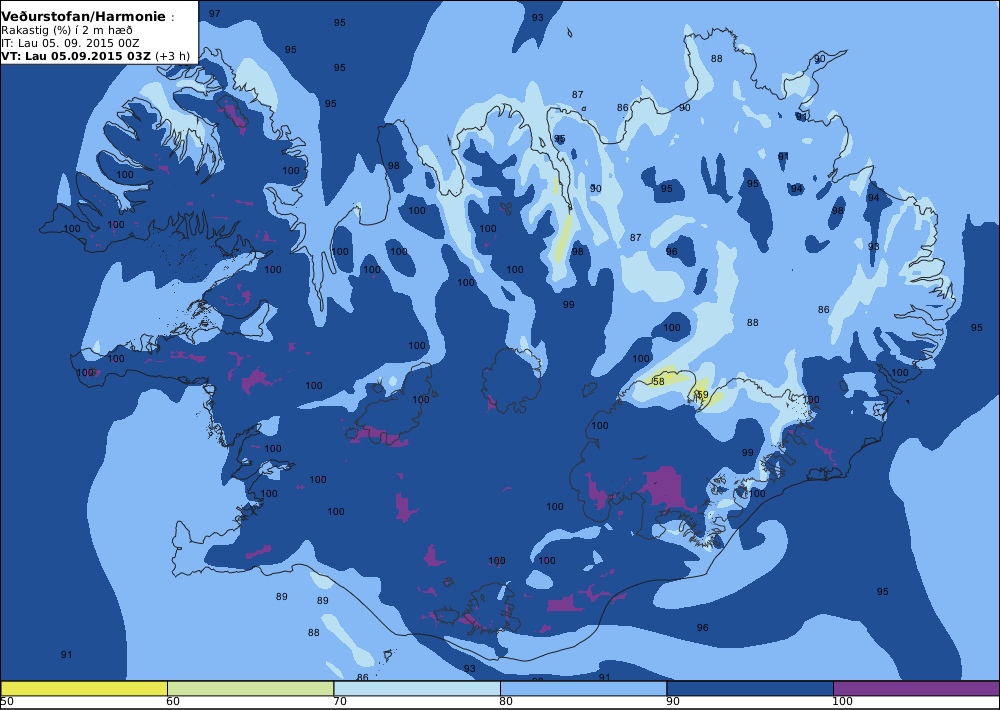1000x710 pixels.
Task: Click the "VT: Lau 05.09.2015 03Z" line
Action: click(76, 56)
